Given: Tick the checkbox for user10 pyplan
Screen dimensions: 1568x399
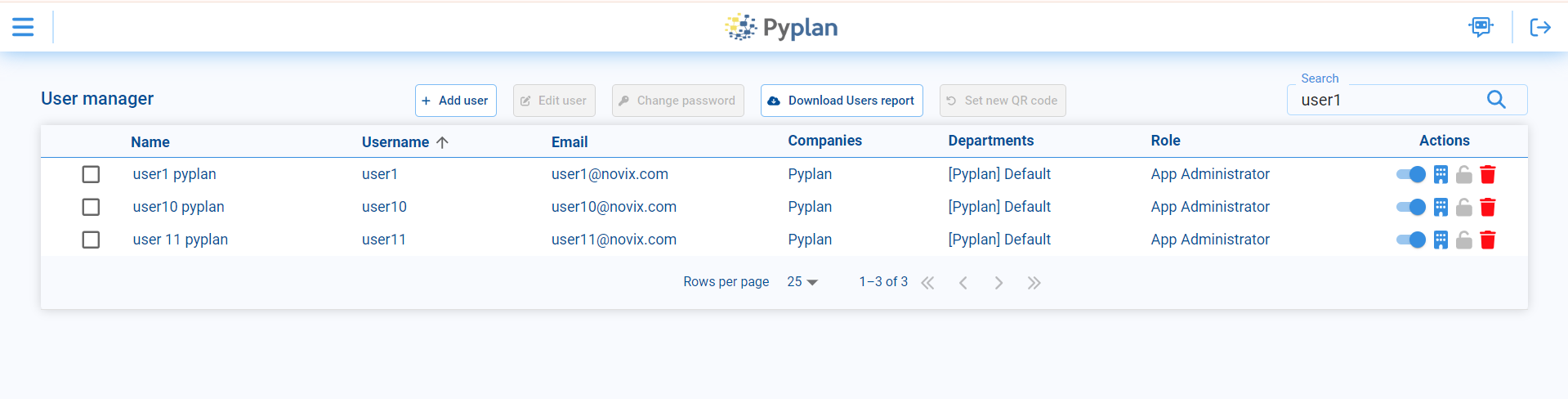Looking at the screenshot, I should point(91,207).
